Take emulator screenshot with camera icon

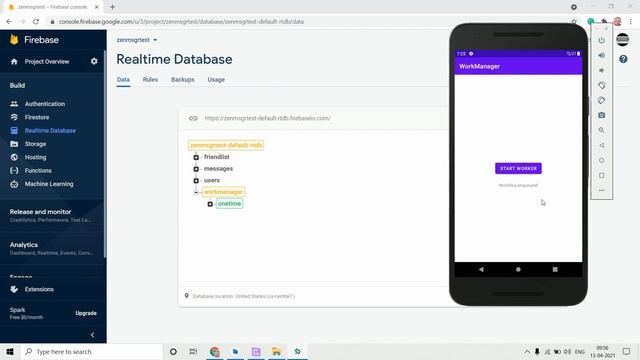(602, 116)
